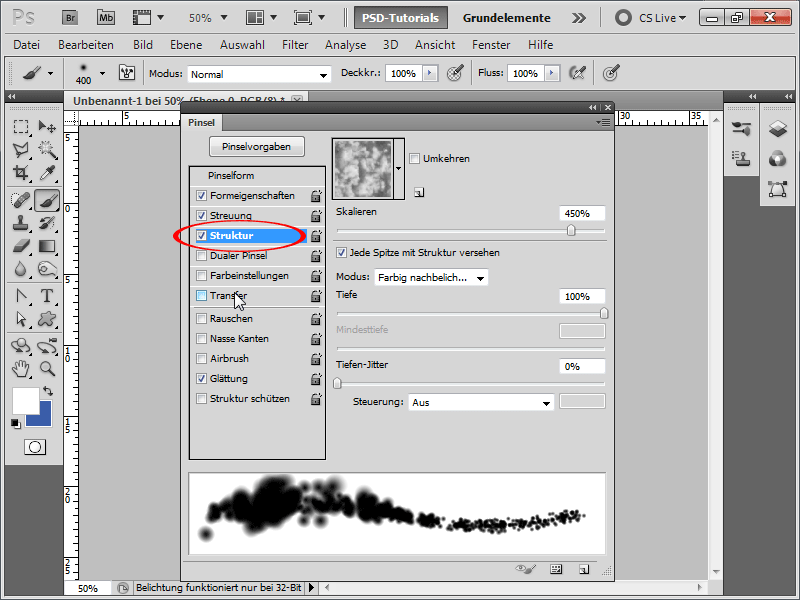The height and width of the screenshot is (600, 800).
Task: Open the Datei menu
Action: (x=27, y=45)
